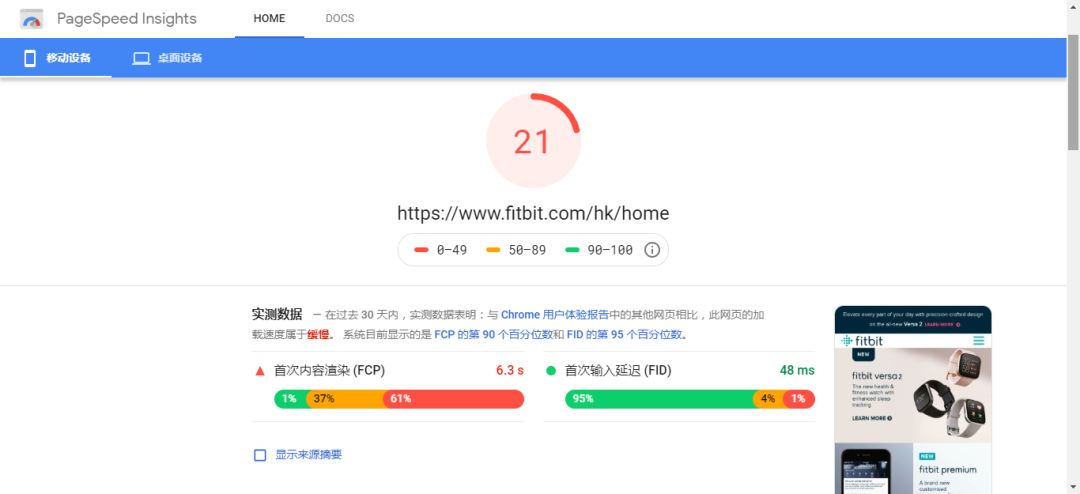Click the FID 95% green bar segment

click(x=659, y=399)
